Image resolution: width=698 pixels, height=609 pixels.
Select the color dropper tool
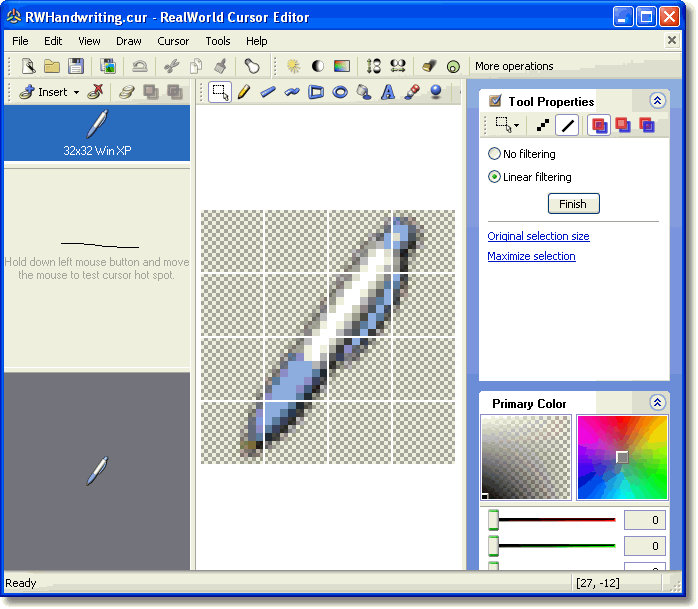(412, 92)
